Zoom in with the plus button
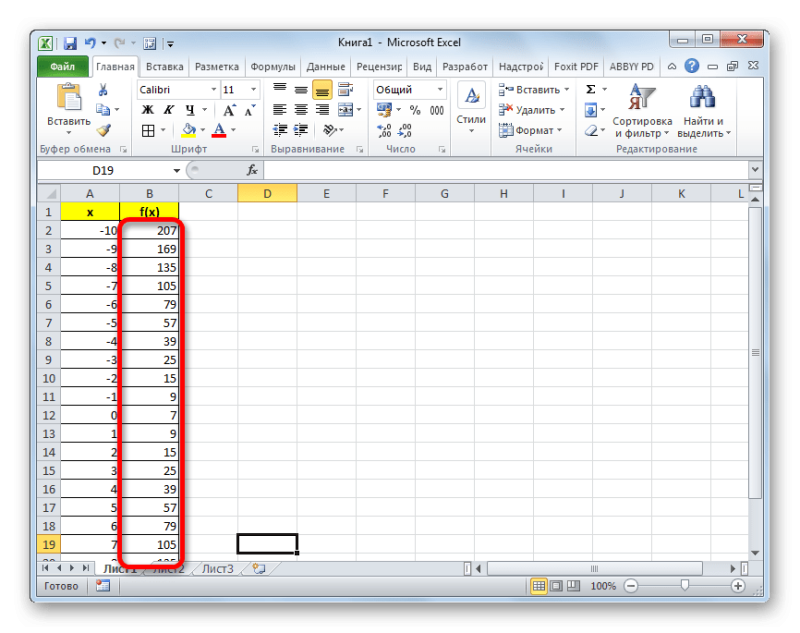This screenshot has width=800, height=633. 738,586
